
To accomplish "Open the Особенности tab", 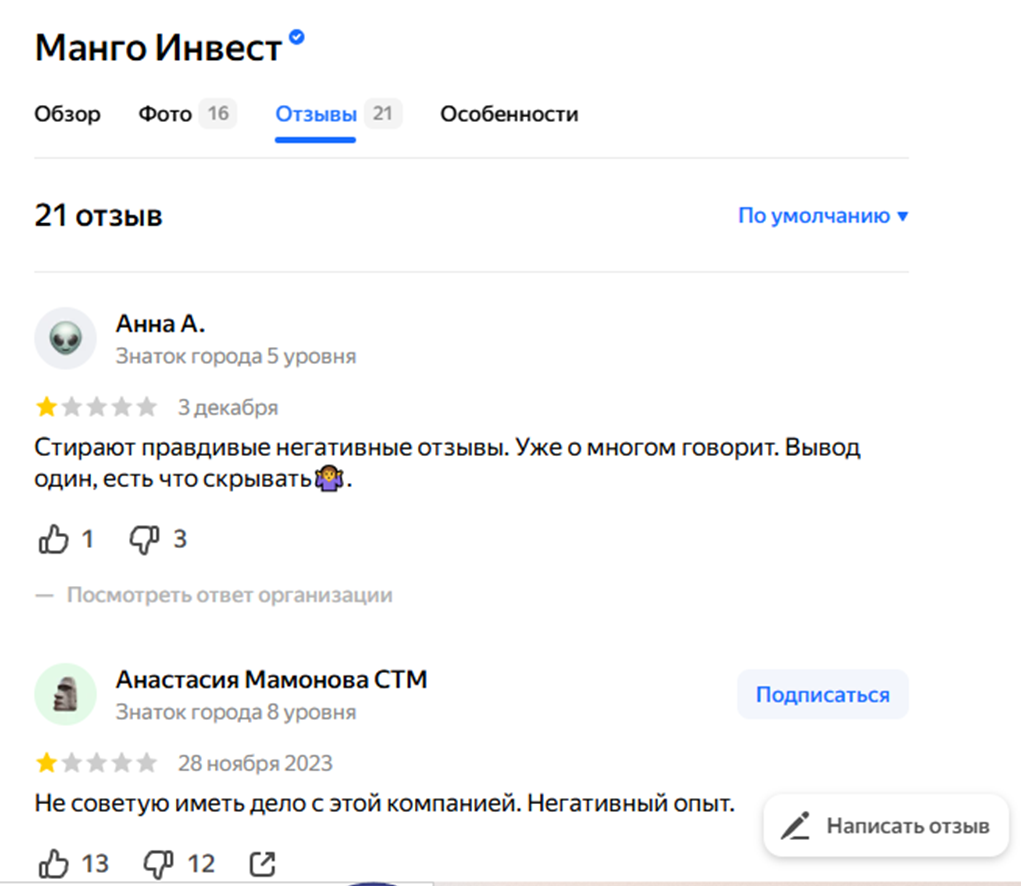I will click(509, 114).
